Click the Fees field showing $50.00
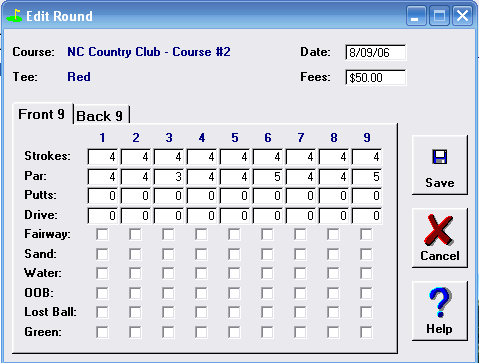Image resolution: width=479 pixels, height=363 pixels. [x=376, y=78]
